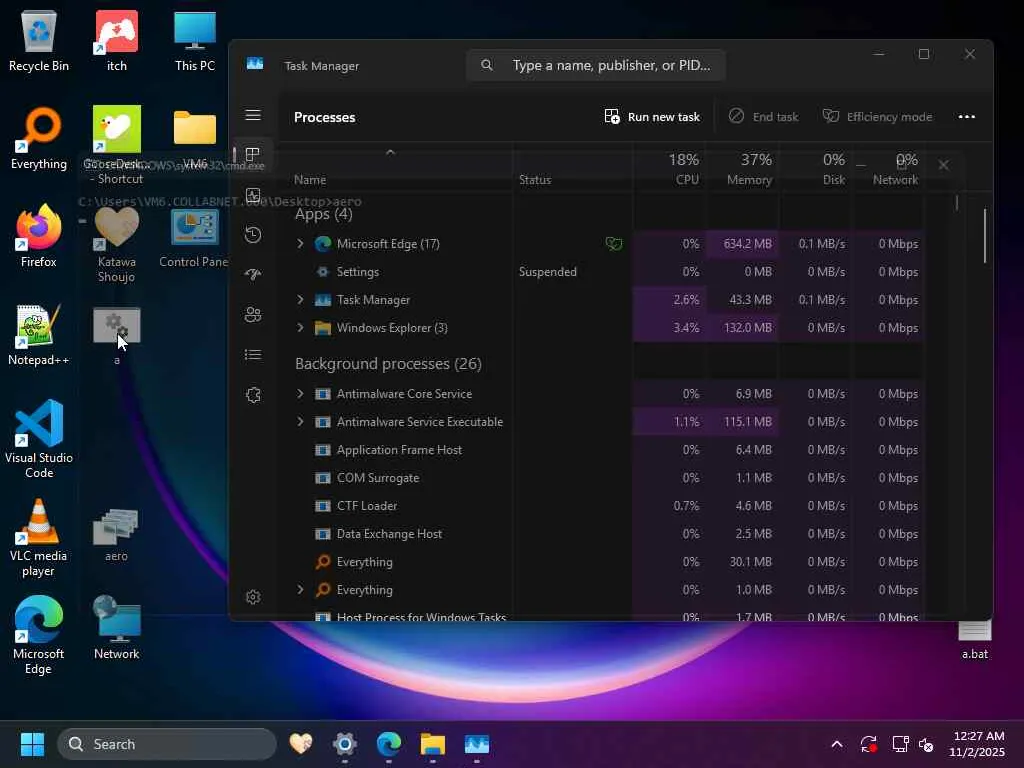Select the Notepad++ desktop icon

tap(39, 335)
